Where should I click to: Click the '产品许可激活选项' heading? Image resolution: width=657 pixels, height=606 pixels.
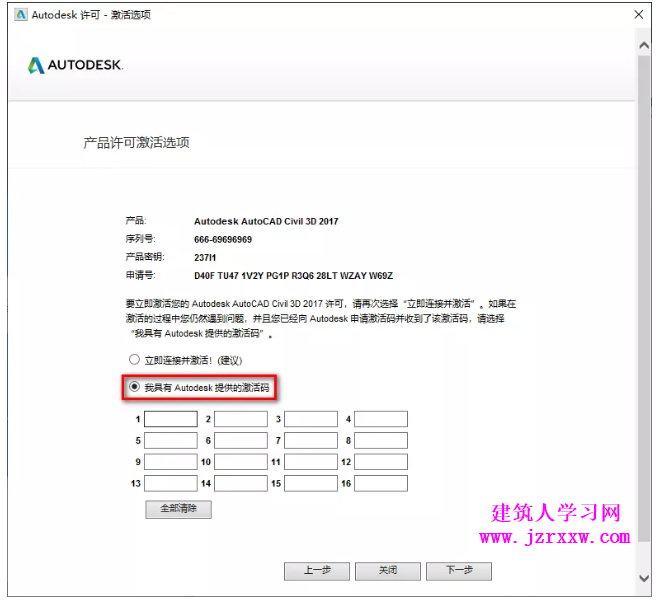[x=136, y=142]
